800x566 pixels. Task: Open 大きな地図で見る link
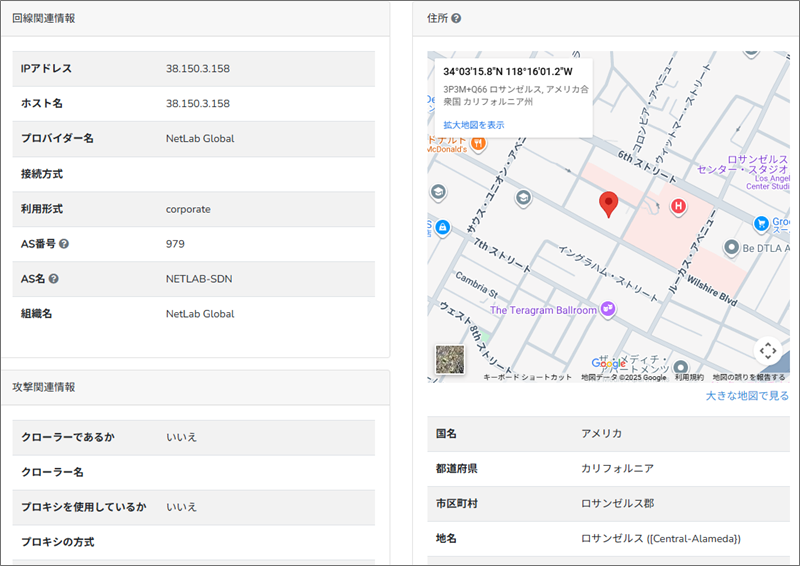(x=746, y=396)
